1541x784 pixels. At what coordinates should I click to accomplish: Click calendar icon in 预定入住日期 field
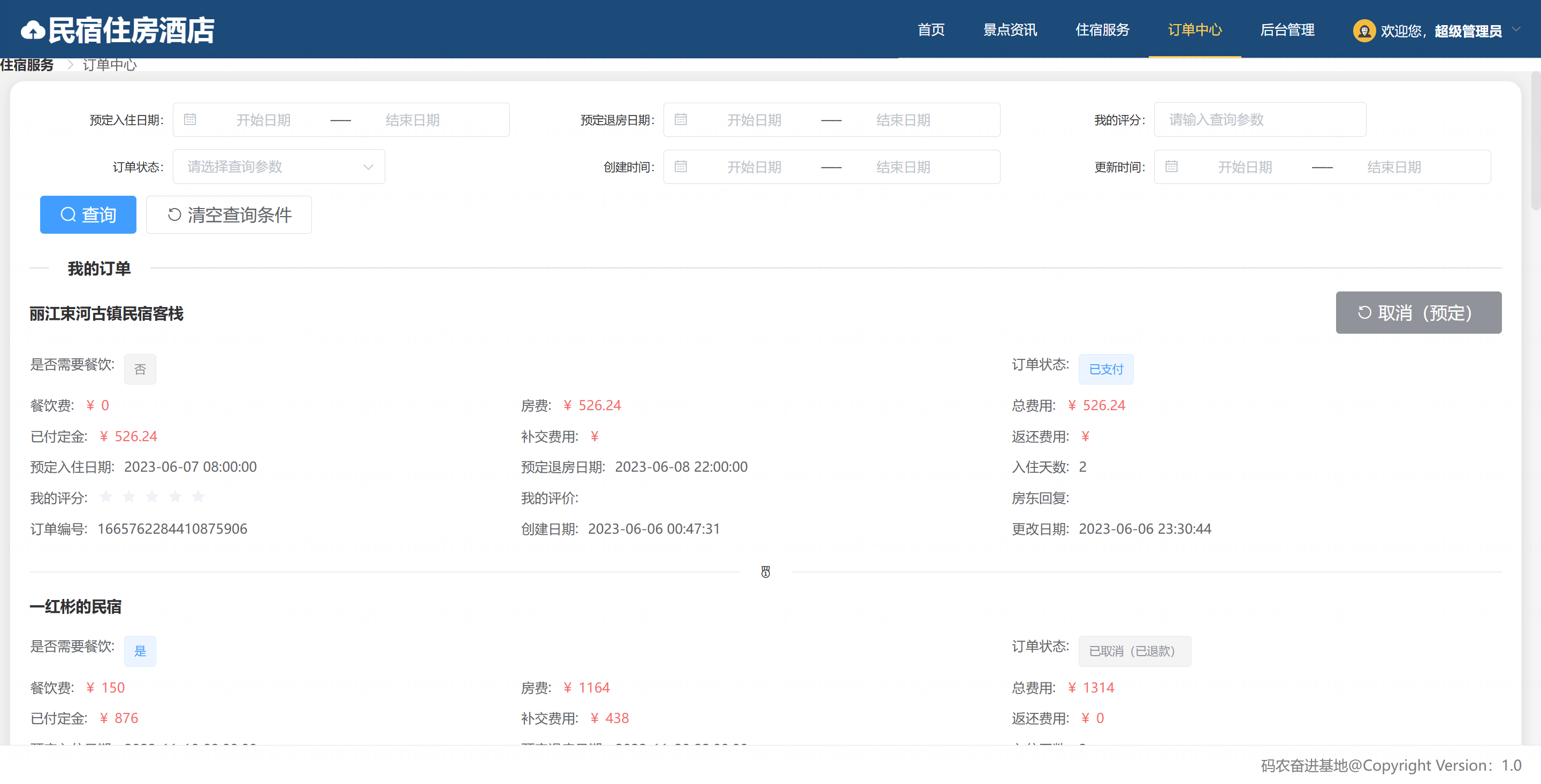pyautogui.click(x=190, y=120)
